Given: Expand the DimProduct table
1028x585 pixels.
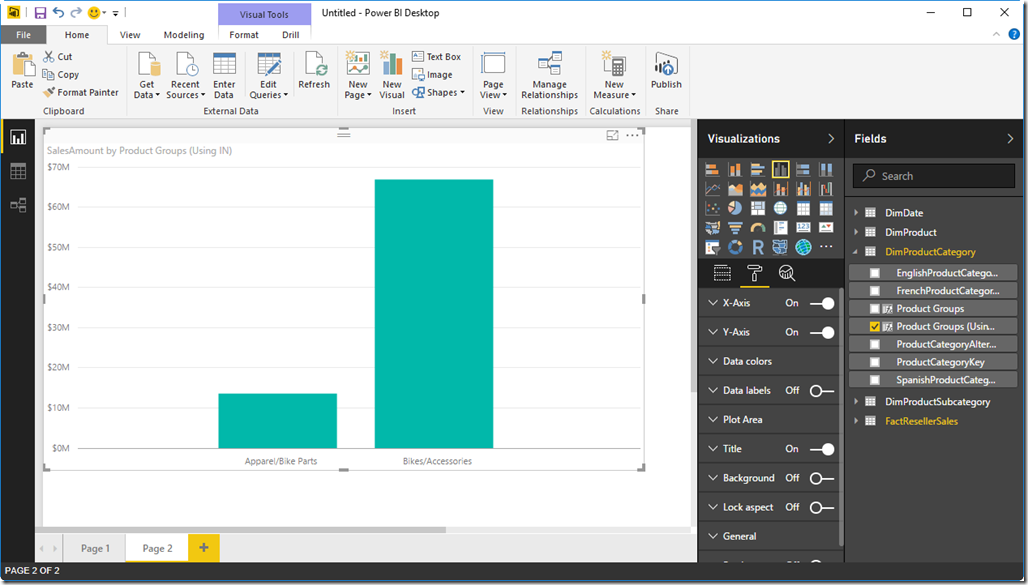Looking at the screenshot, I should pyautogui.click(x=856, y=232).
